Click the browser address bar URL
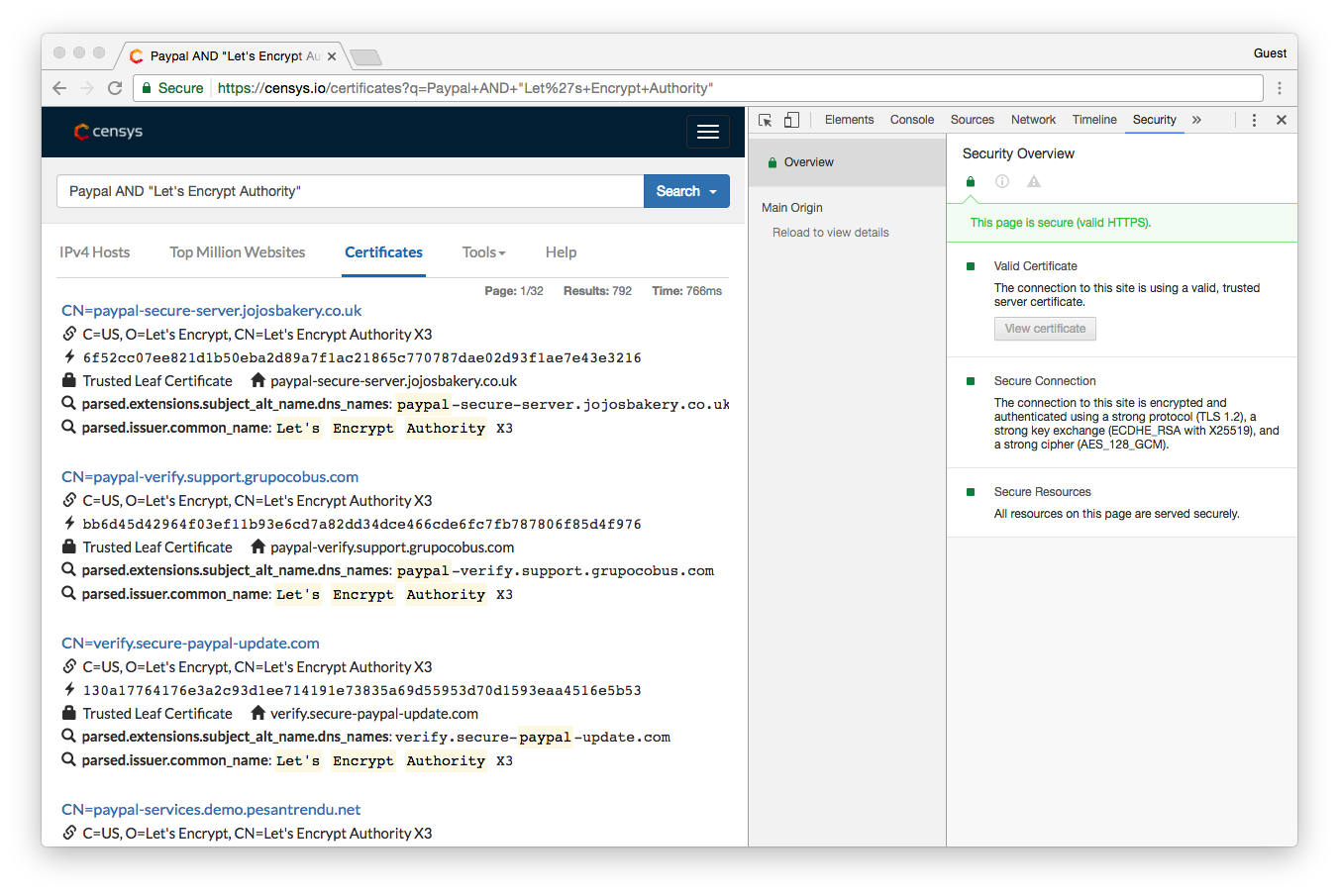 (x=465, y=88)
